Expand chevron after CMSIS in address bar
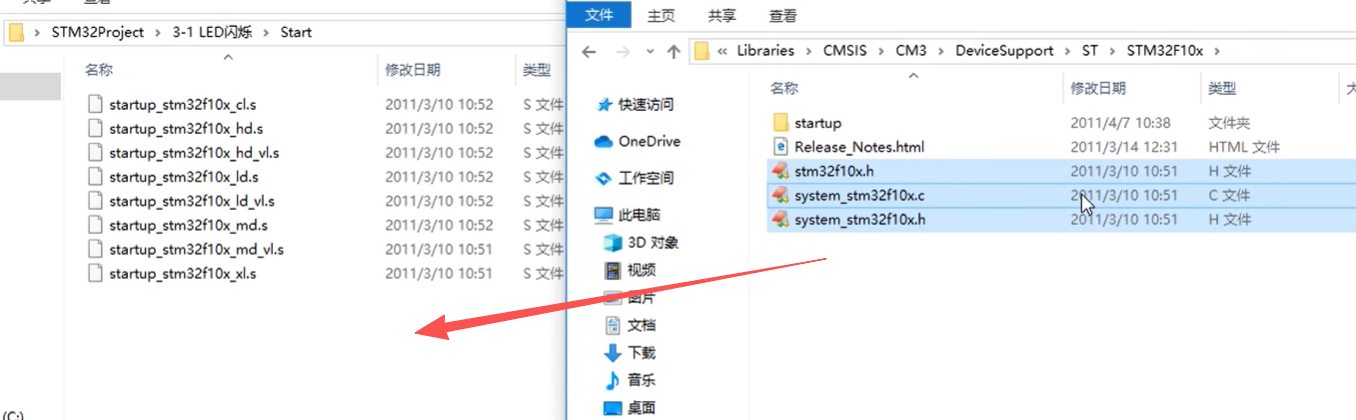Viewport: 1356px width, 420px height. pos(880,50)
